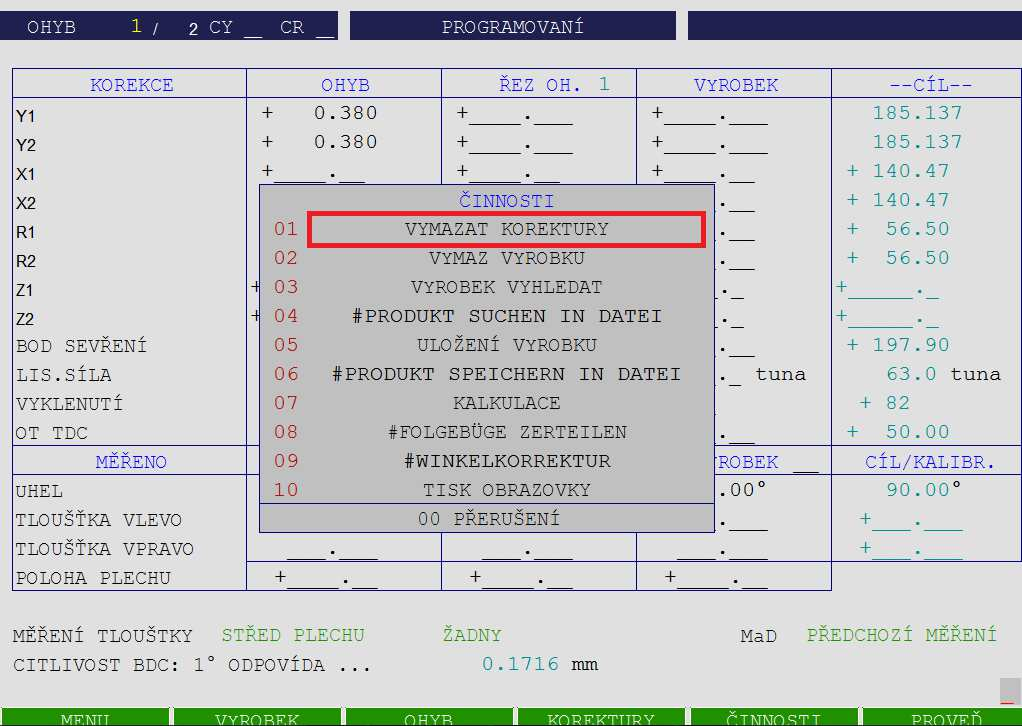The width and height of the screenshot is (1022, 726).
Task: Click the MĚŘENO section header
Action: coord(131,461)
